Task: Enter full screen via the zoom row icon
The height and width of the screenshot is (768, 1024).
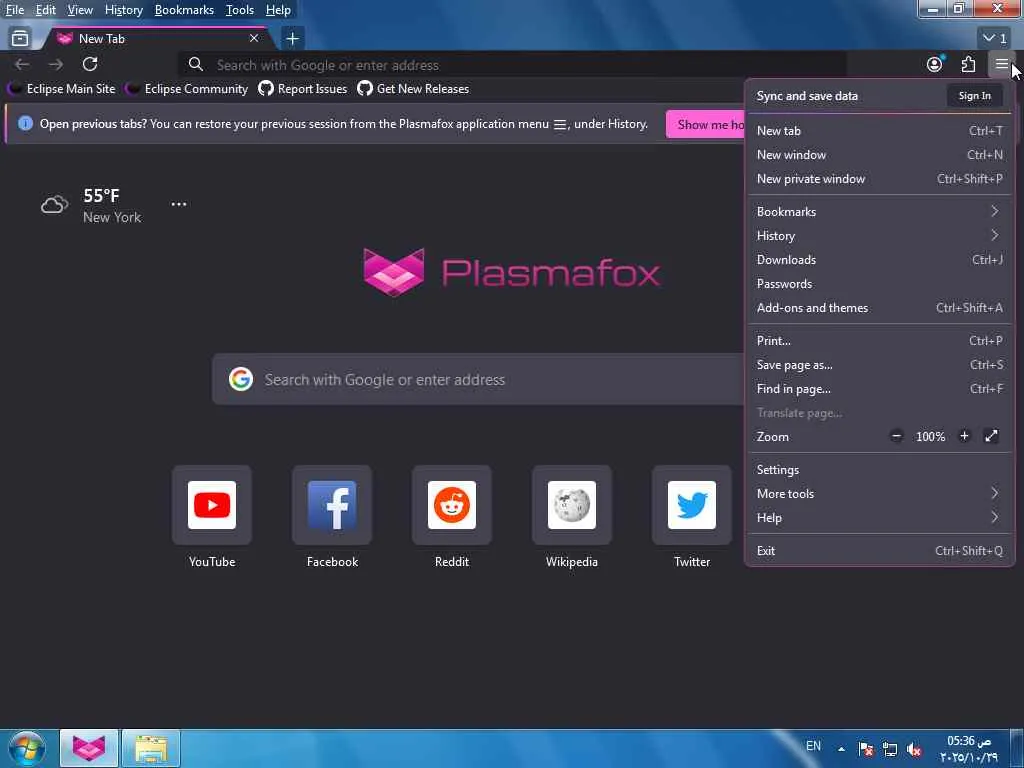Action: coord(991,436)
